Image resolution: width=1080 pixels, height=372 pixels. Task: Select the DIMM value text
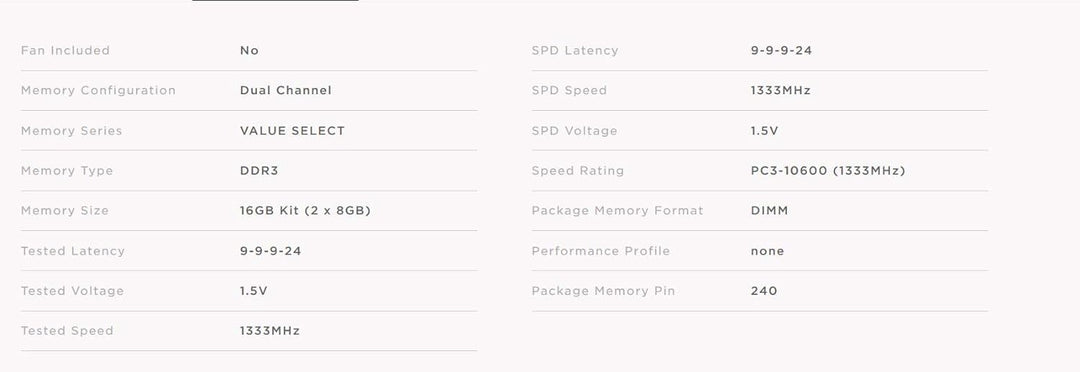pyautogui.click(x=769, y=211)
